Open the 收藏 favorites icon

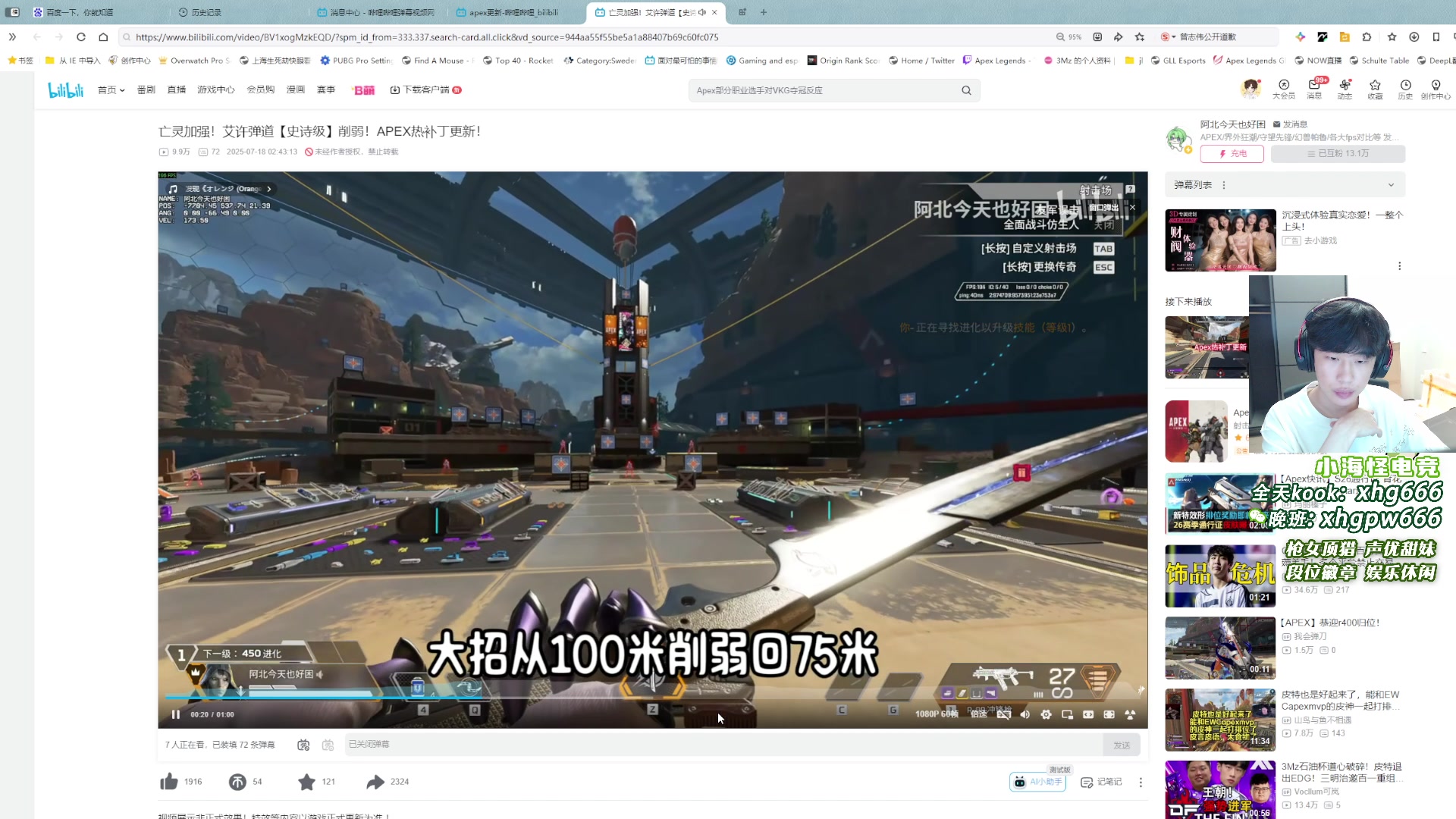click(1375, 89)
